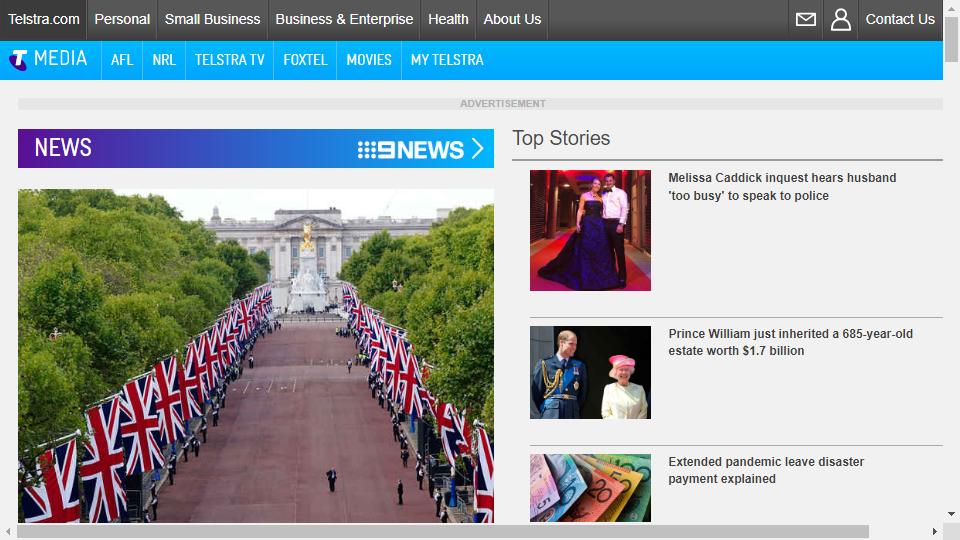Viewport: 960px width, 540px height.
Task: Switch to NRL tab
Action: [163, 60]
